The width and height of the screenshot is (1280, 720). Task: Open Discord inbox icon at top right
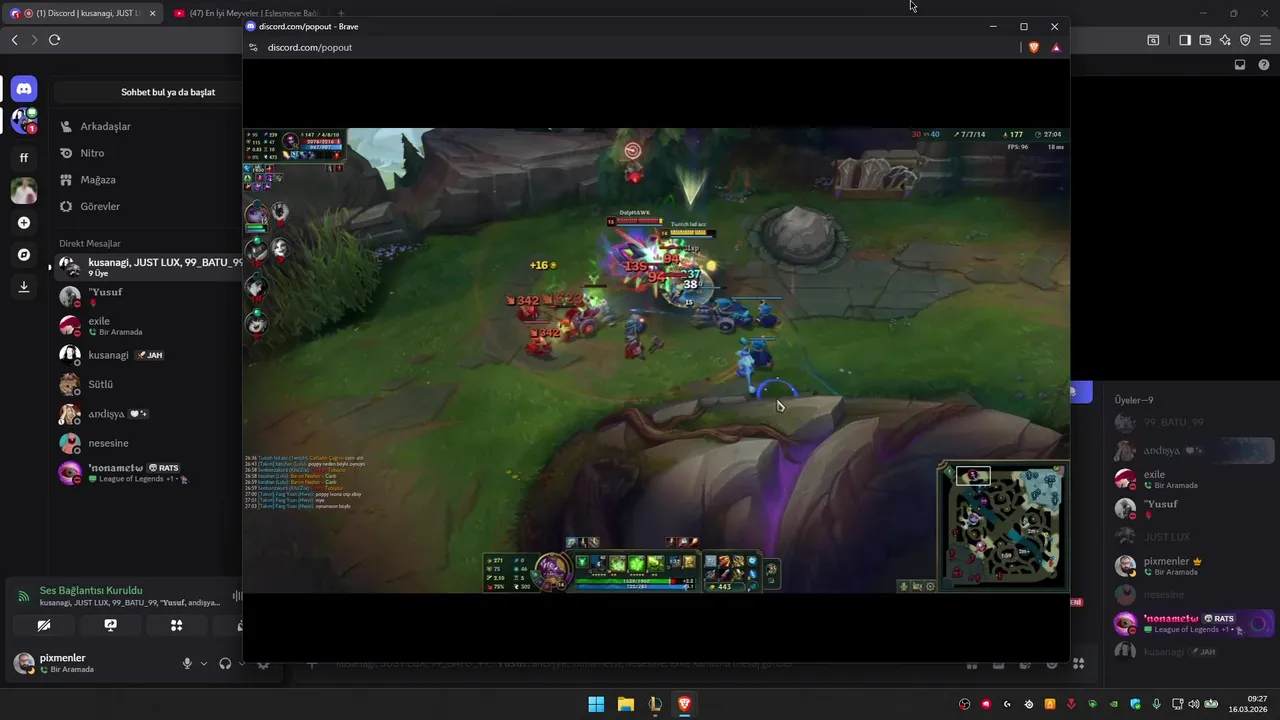tap(1240, 65)
